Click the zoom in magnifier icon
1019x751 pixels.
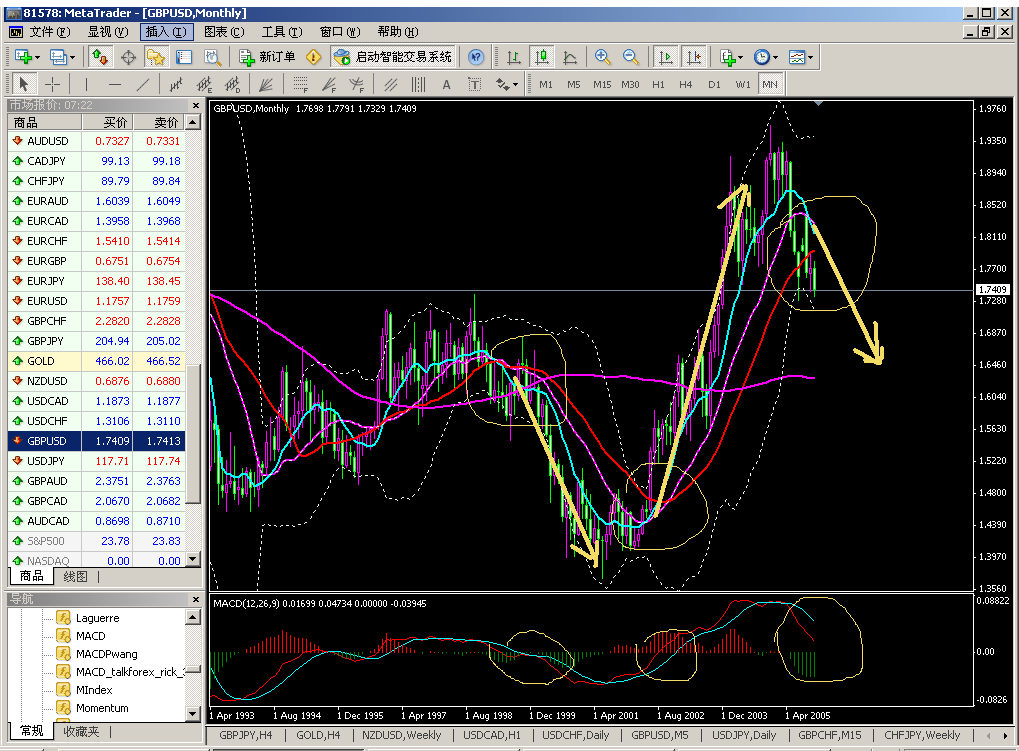603,57
